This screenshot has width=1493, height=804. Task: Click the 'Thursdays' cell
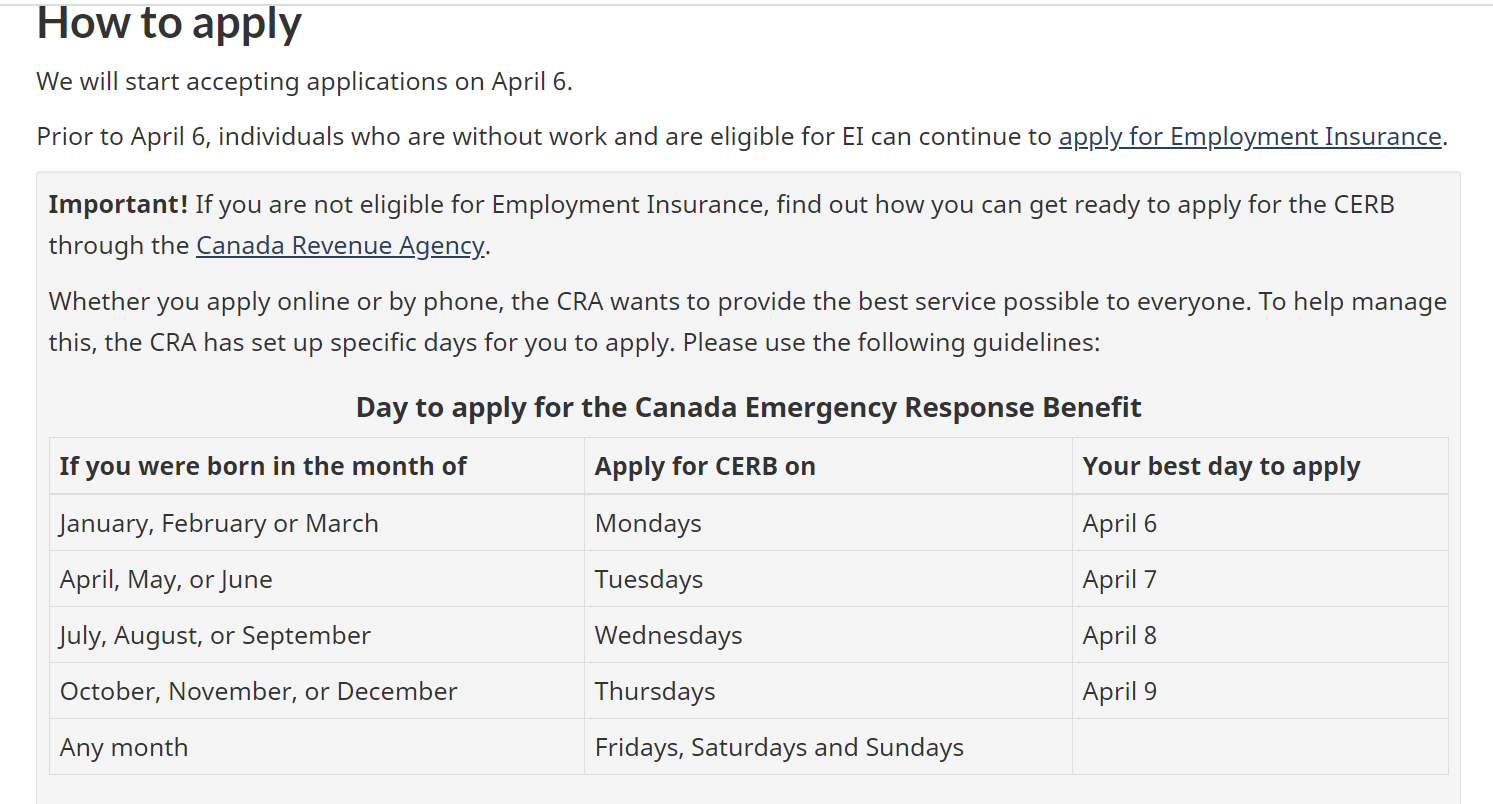tap(655, 691)
